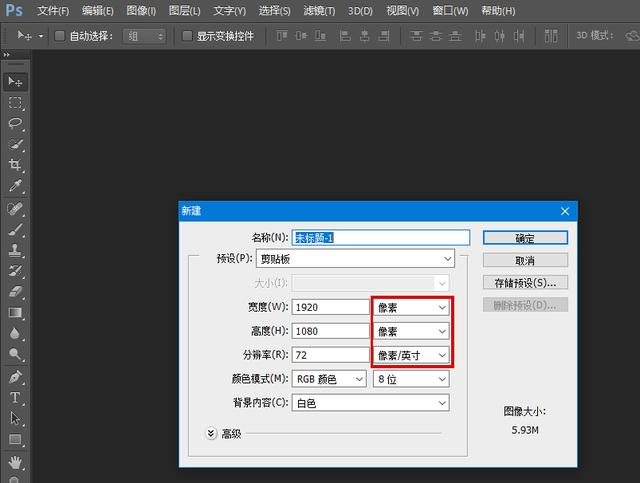Open the RGB 颜色 color mode dropdown

[329, 379]
